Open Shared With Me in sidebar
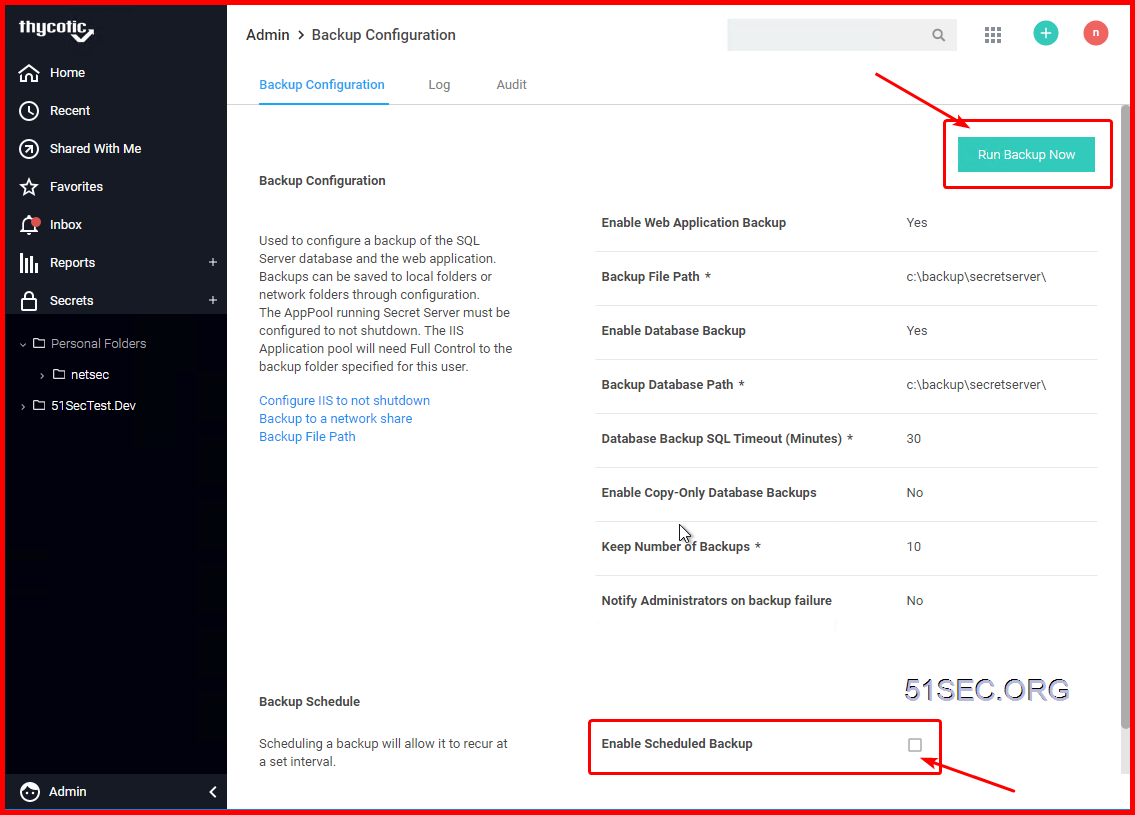The height and width of the screenshot is (815, 1135). 96,149
